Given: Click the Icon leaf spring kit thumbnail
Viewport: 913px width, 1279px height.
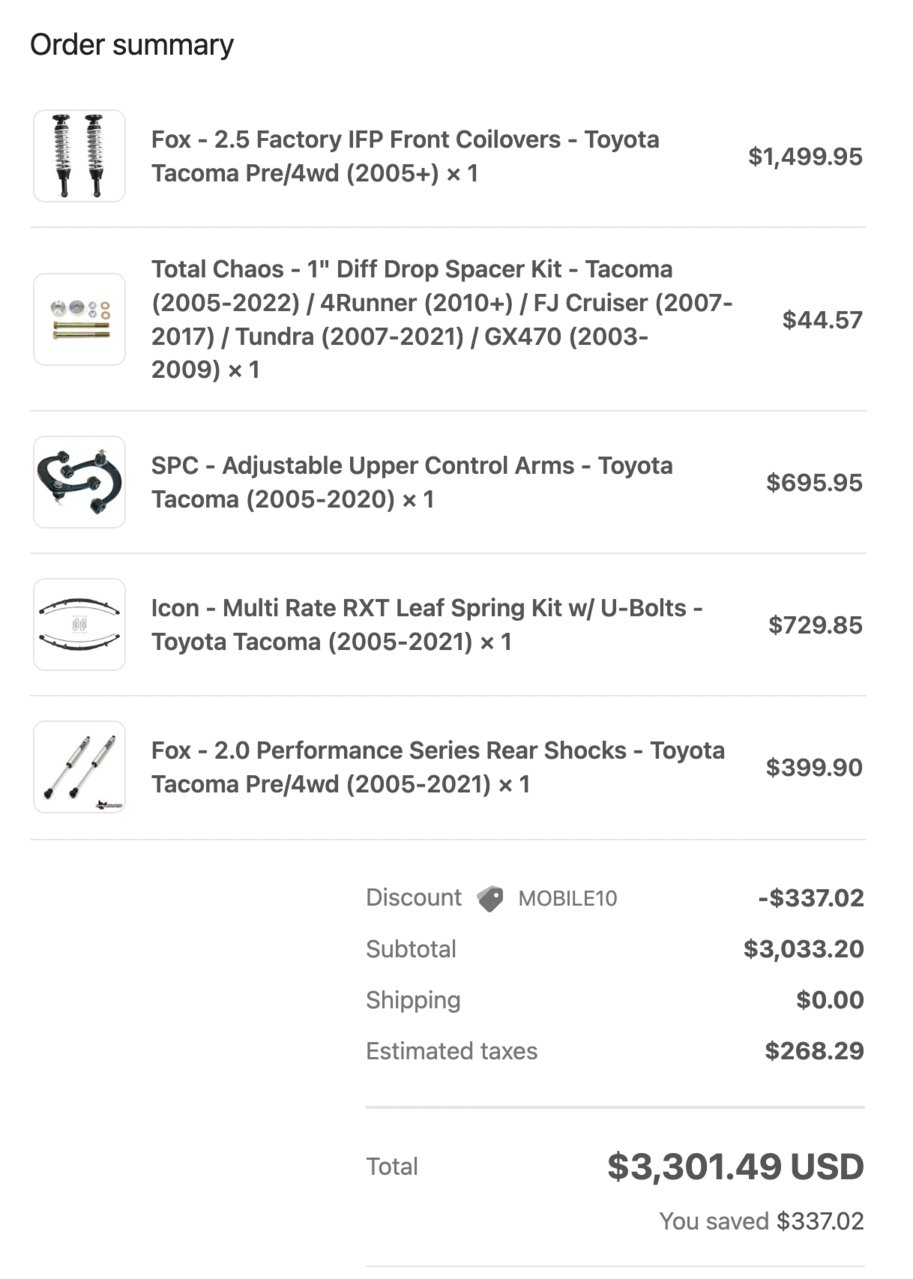Looking at the screenshot, I should (x=79, y=625).
